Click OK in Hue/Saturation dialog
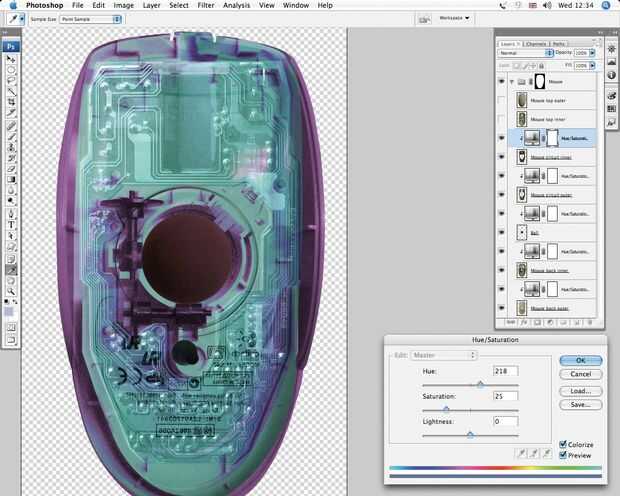This screenshot has height=496, width=620. coord(580,360)
